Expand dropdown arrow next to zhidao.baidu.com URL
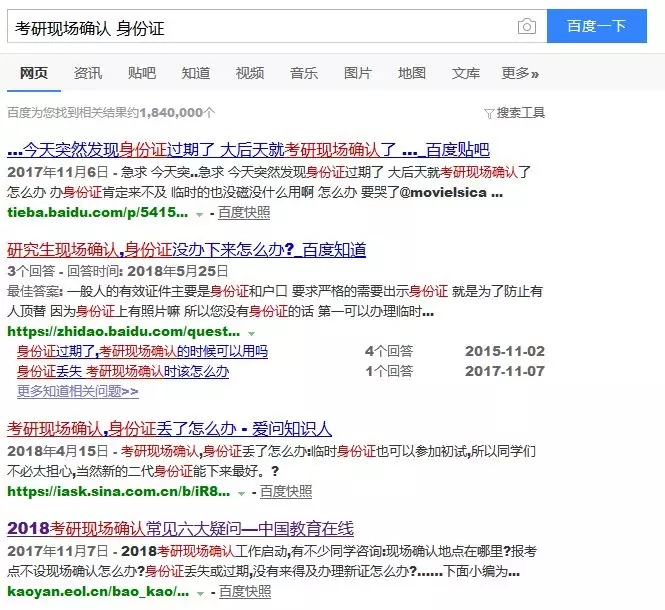This screenshot has width=665, height=610. click(251, 332)
